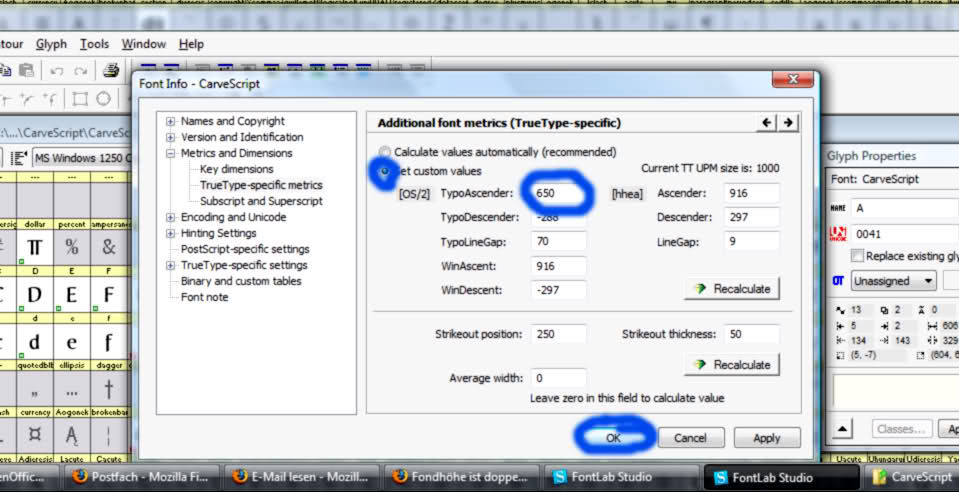Expand Encoding and Unicode node
The width and height of the screenshot is (959, 492).
coord(171,217)
